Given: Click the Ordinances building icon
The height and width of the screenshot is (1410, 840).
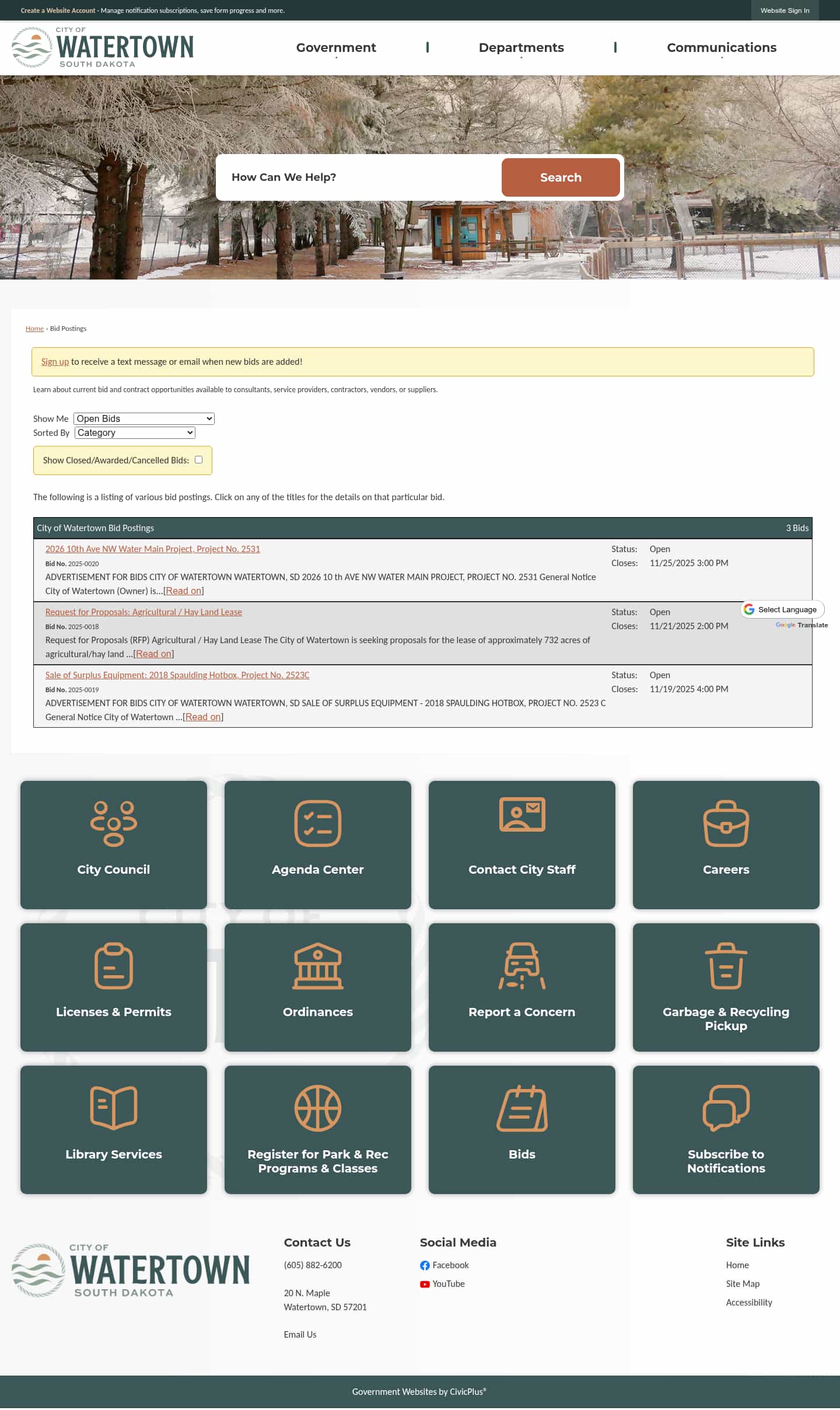Looking at the screenshot, I should coord(318,966).
